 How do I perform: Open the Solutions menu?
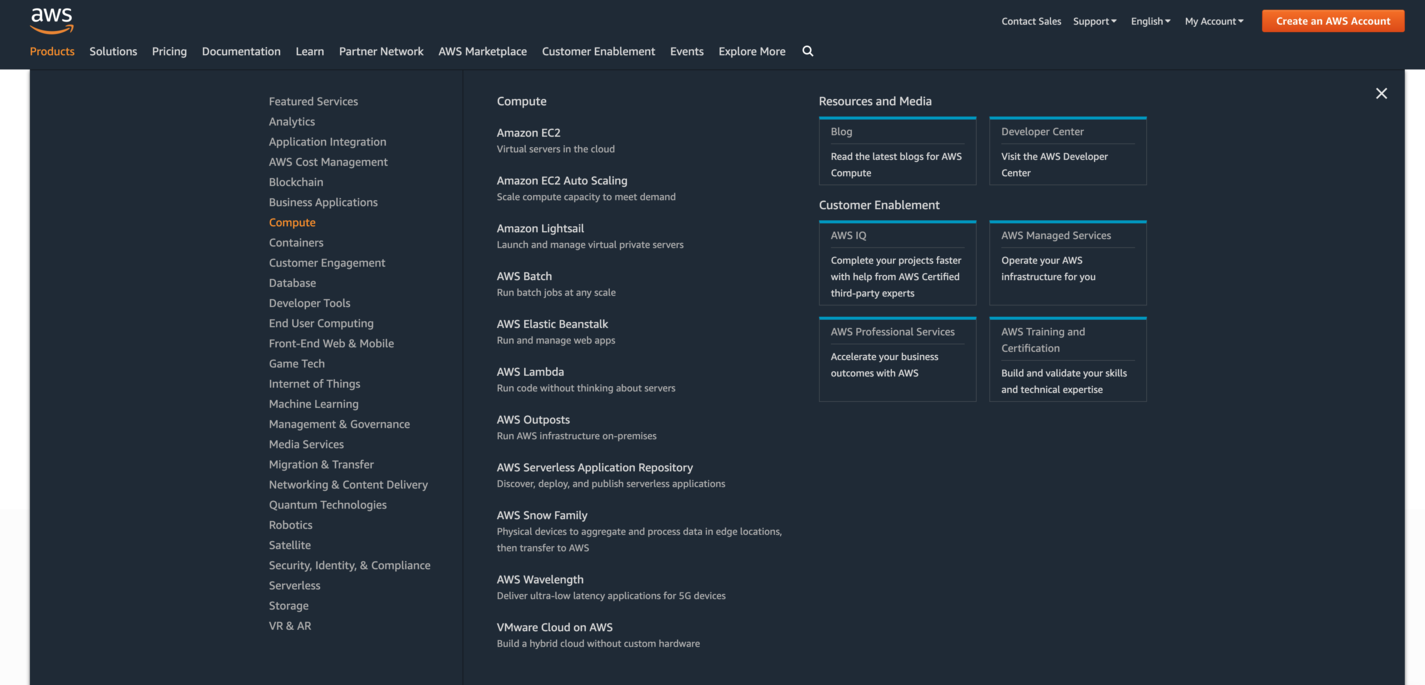tap(113, 51)
